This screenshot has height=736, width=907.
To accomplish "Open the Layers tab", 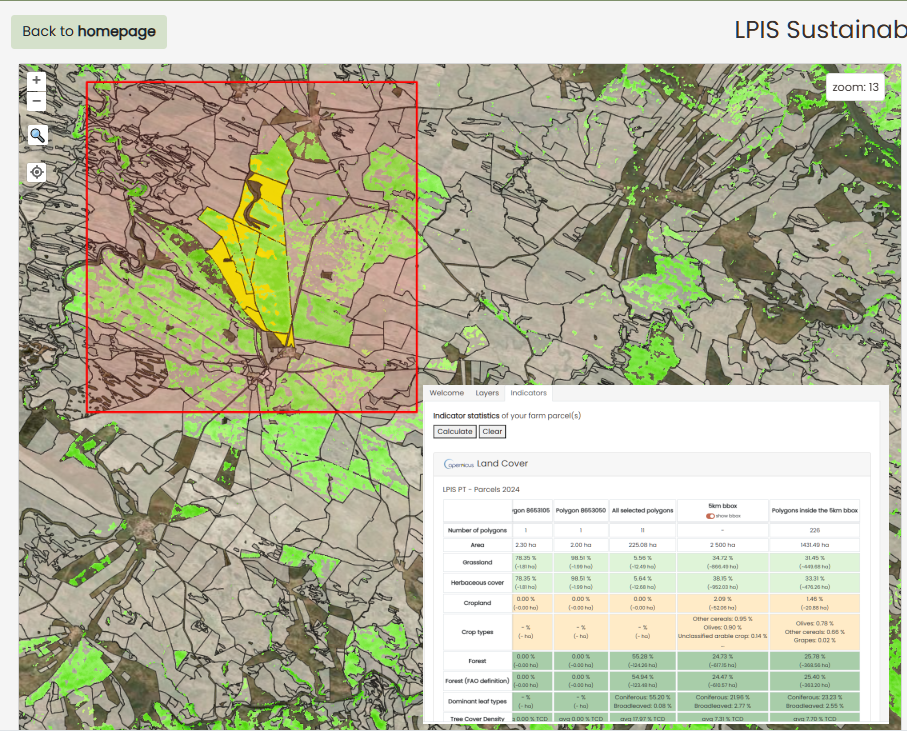I will pos(487,393).
